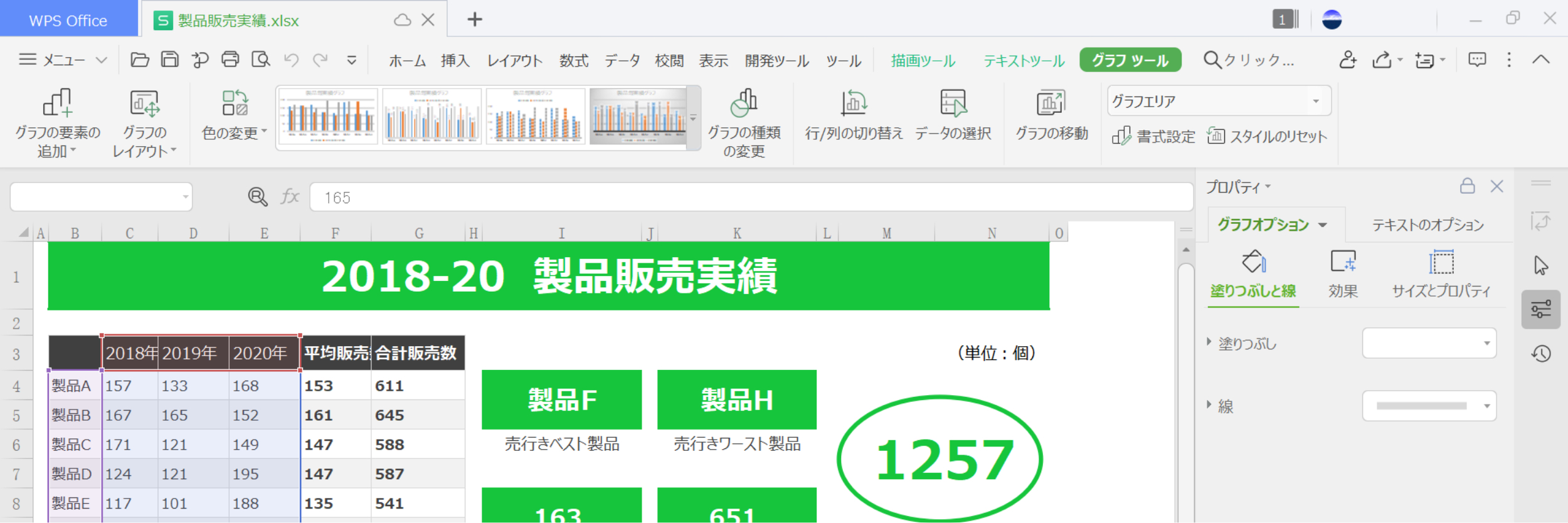The image size is (1568, 523).
Task: Click the history clock icon in sidebar
Action: pos(1541,354)
